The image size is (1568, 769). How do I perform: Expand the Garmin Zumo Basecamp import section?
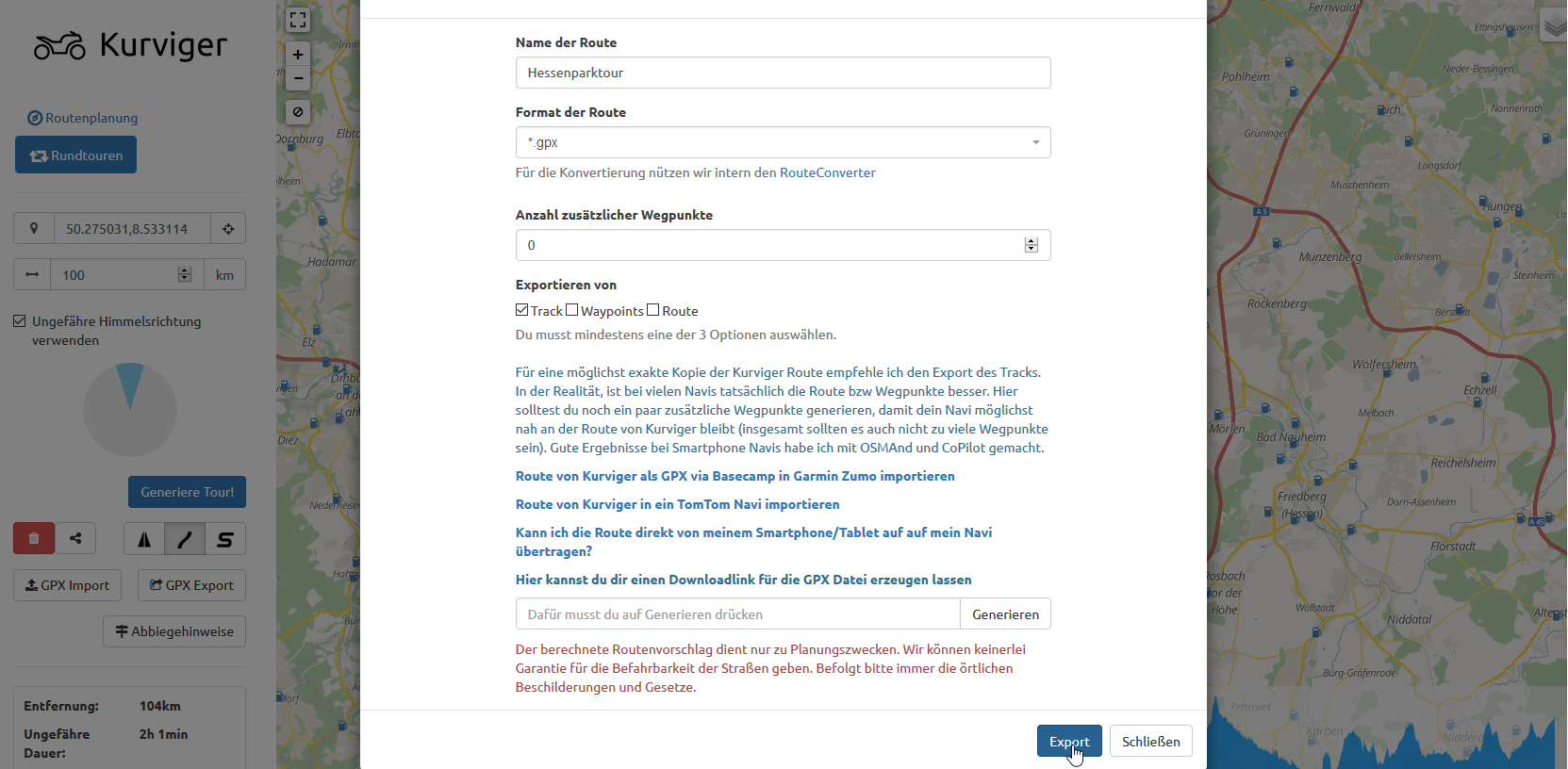coord(734,476)
